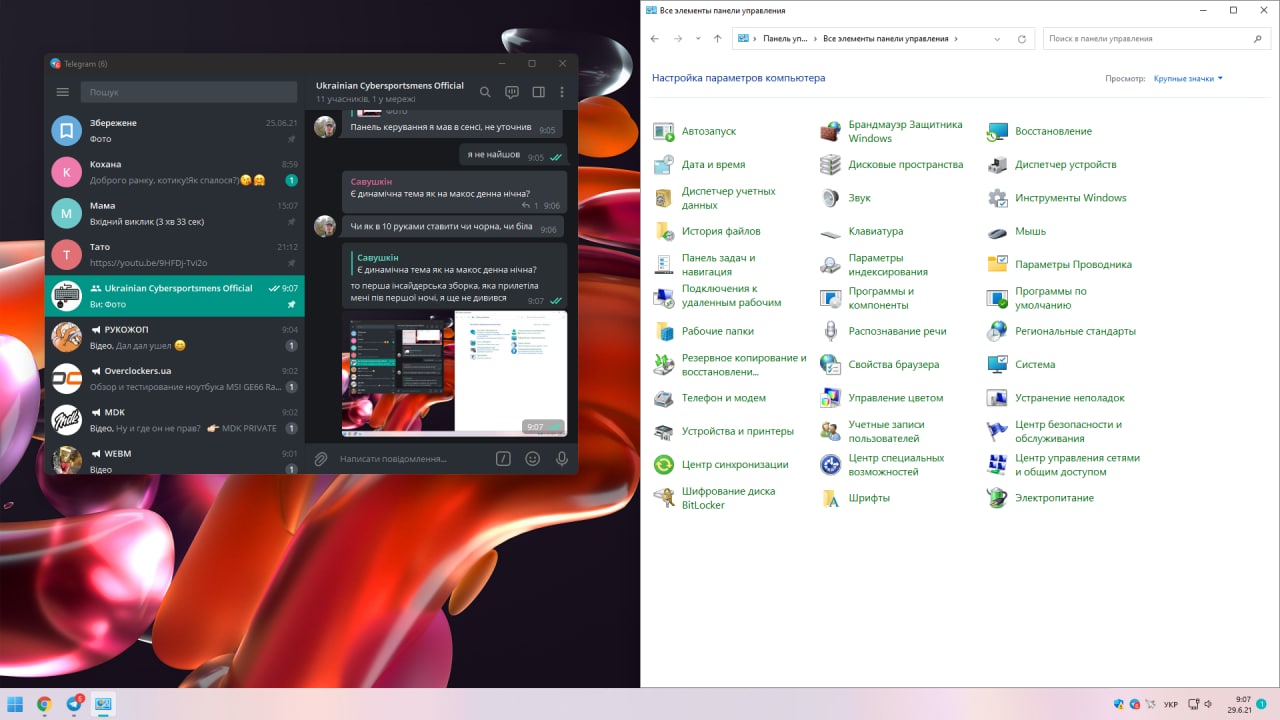Go back in Control Panel navigation

(655, 39)
